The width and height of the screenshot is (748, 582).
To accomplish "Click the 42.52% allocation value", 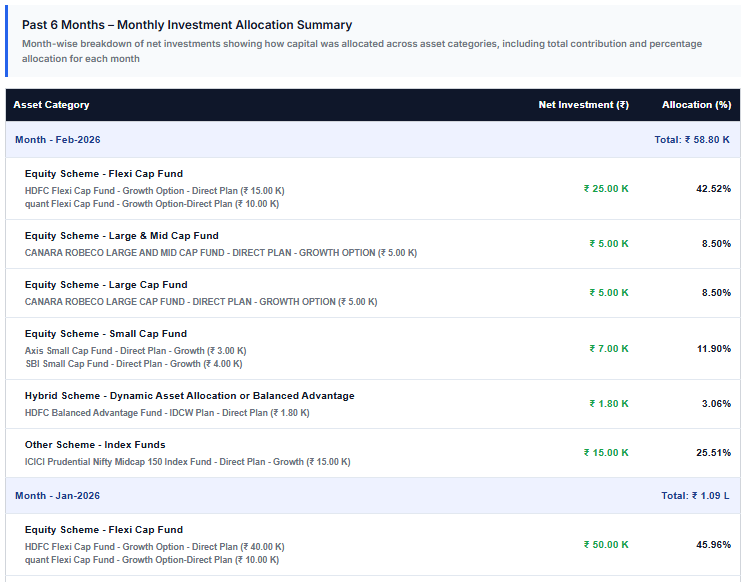I will click(x=713, y=189).
